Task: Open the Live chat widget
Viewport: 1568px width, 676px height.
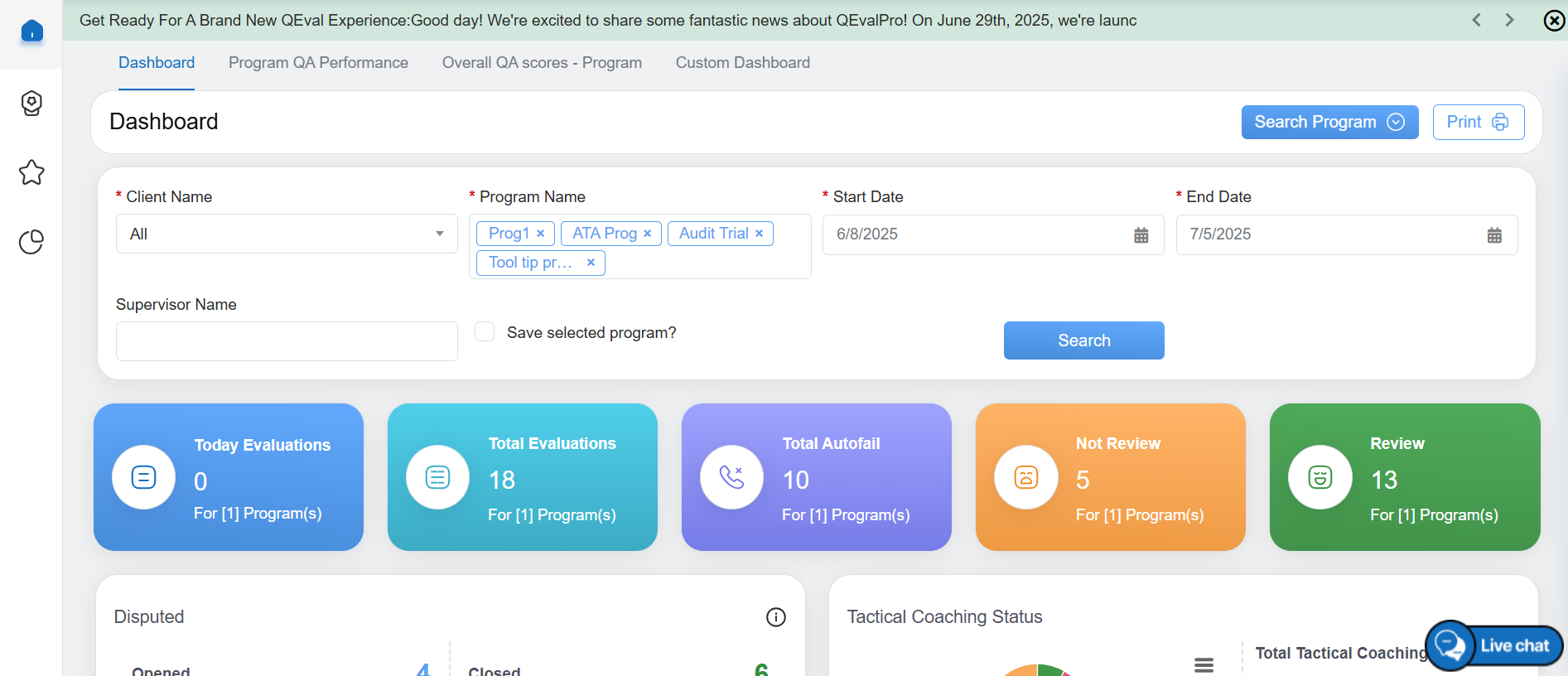Action: [x=1494, y=645]
